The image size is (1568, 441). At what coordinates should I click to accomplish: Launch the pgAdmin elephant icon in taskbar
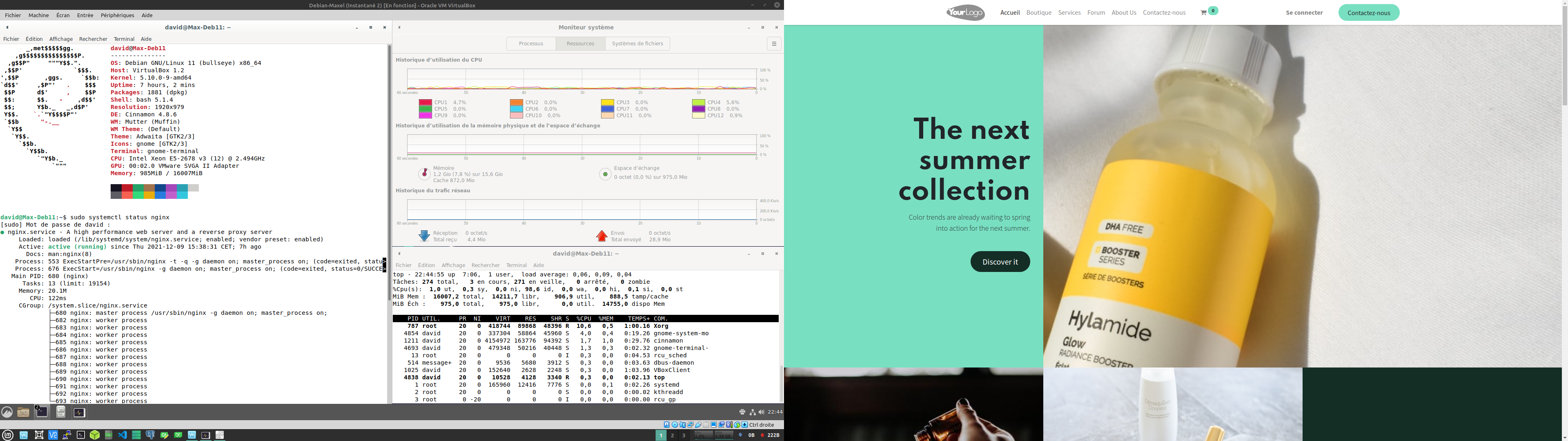[150, 435]
